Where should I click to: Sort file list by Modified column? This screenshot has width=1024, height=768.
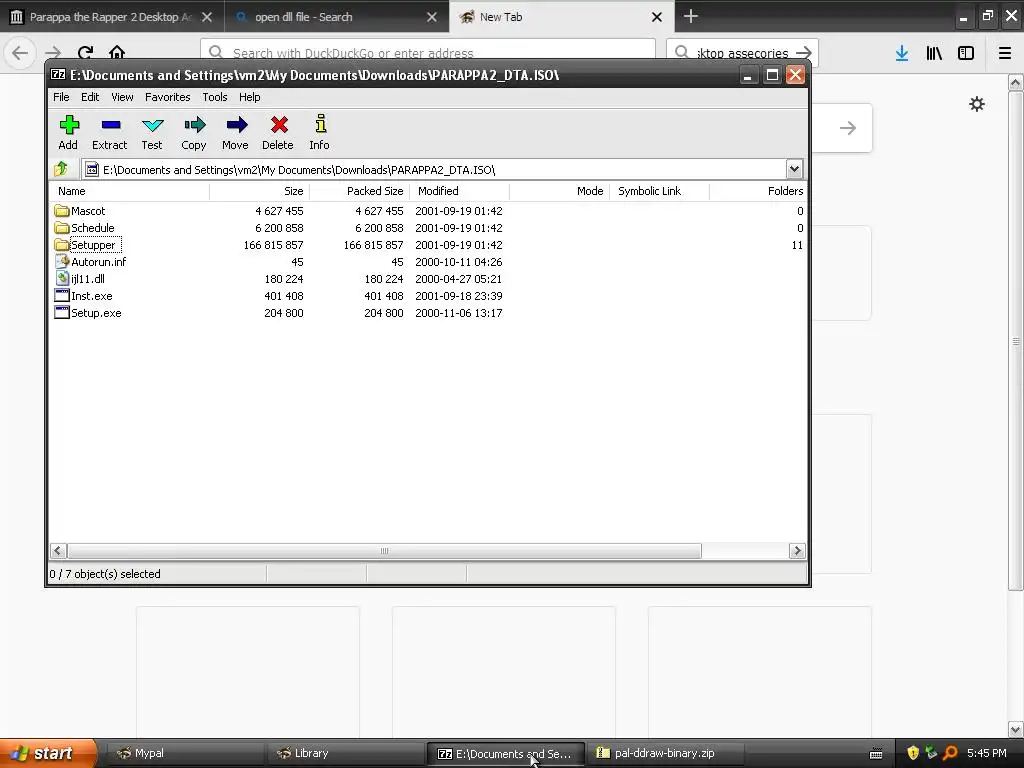[459, 191]
